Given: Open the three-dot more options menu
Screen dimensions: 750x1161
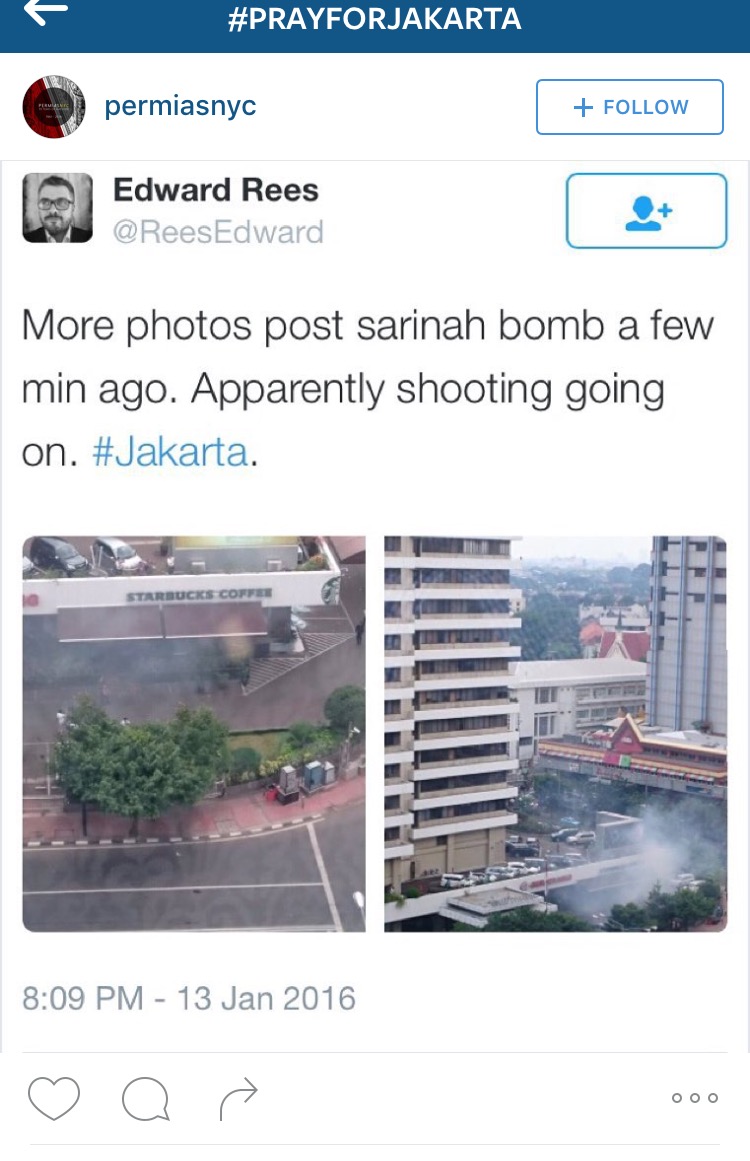Looking at the screenshot, I should coord(694,1097).
